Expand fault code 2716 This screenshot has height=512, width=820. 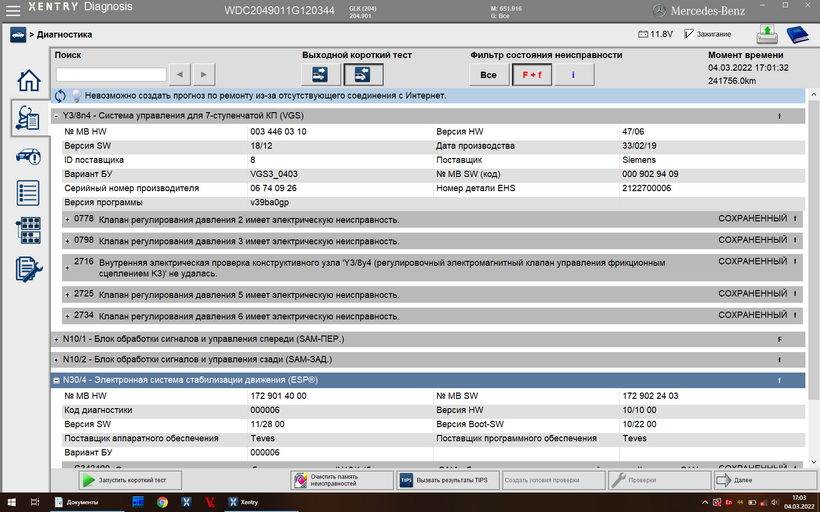[x=67, y=268]
